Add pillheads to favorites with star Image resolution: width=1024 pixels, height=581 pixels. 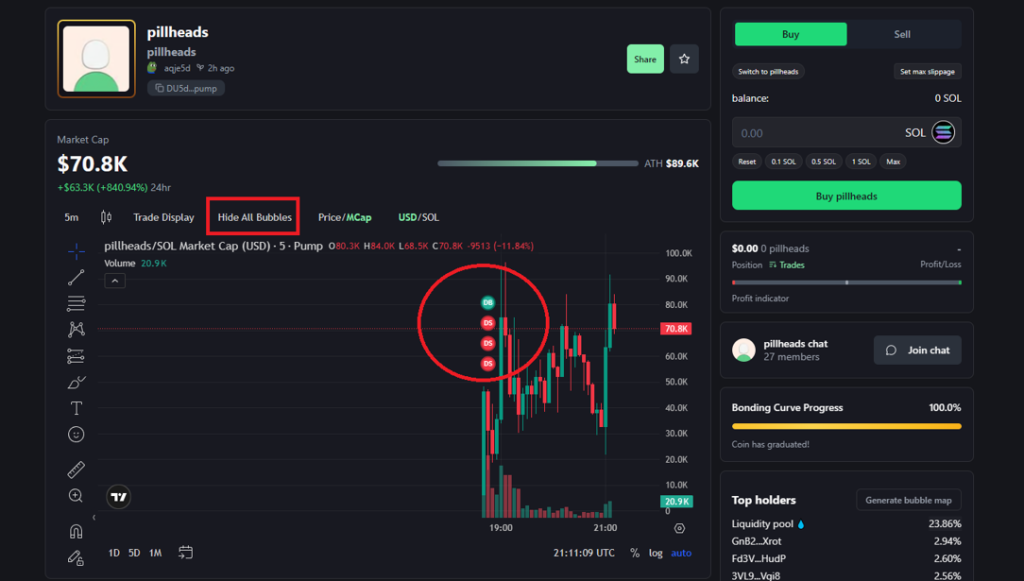684,59
